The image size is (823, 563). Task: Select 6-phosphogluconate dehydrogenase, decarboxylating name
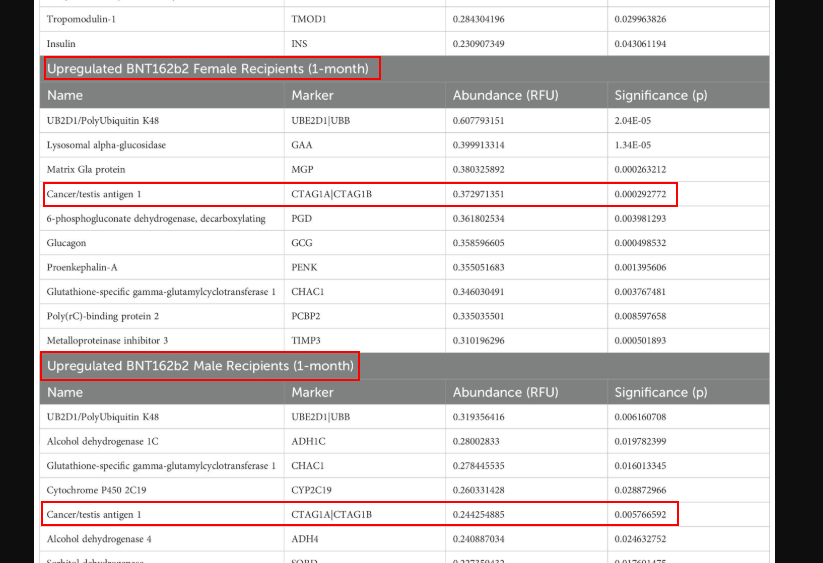coord(156,218)
